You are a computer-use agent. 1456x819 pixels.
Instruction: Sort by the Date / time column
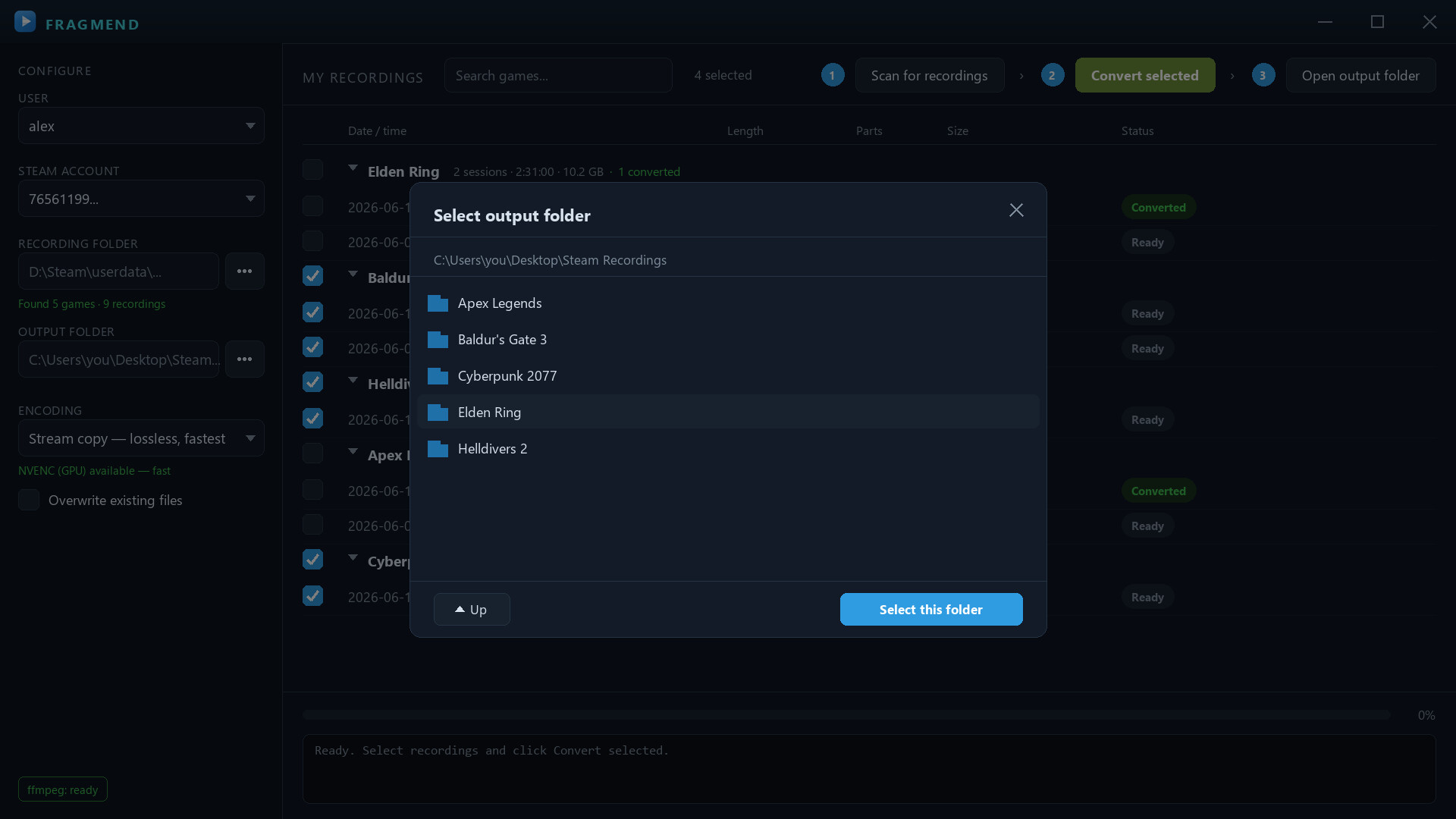coord(377,131)
